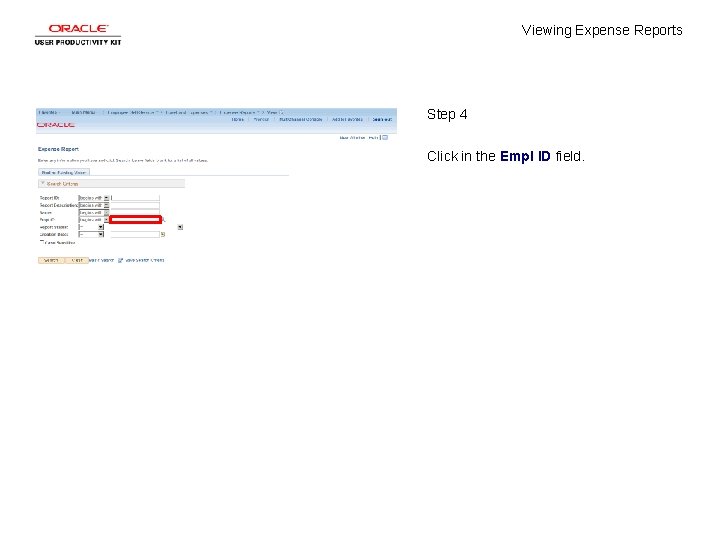Open the Report Status value dropdown arrow
The image size is (720, 540).
click(180, 227)
